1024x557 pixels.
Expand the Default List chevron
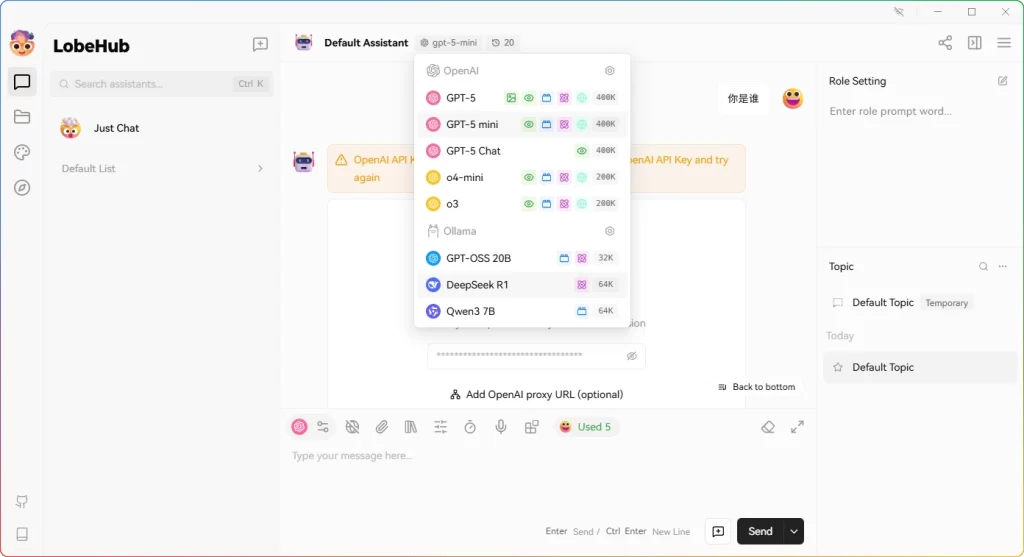260,168
